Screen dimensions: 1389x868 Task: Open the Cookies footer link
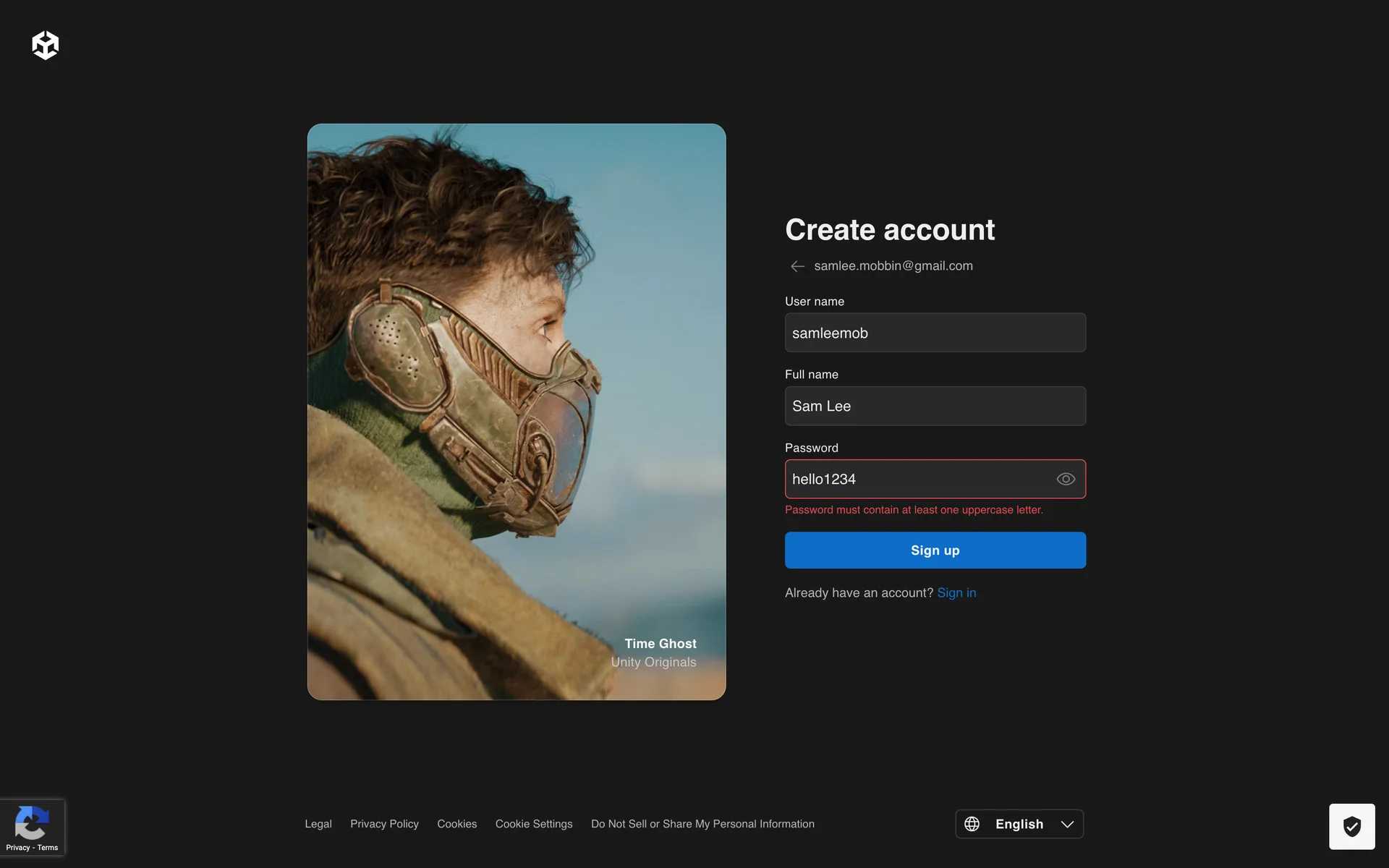click(456, 824)
